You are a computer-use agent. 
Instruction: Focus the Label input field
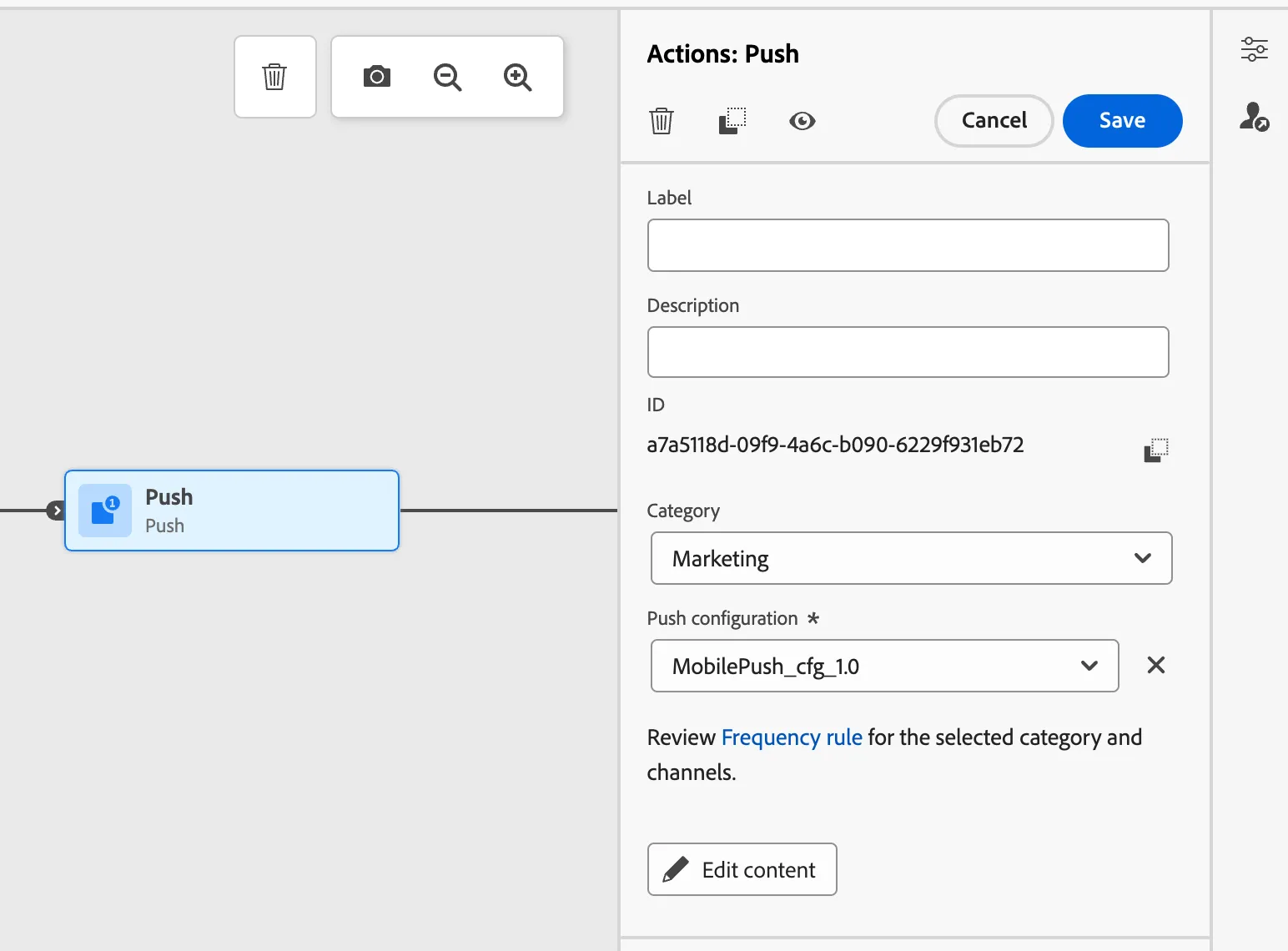click(x=908, y=245)
